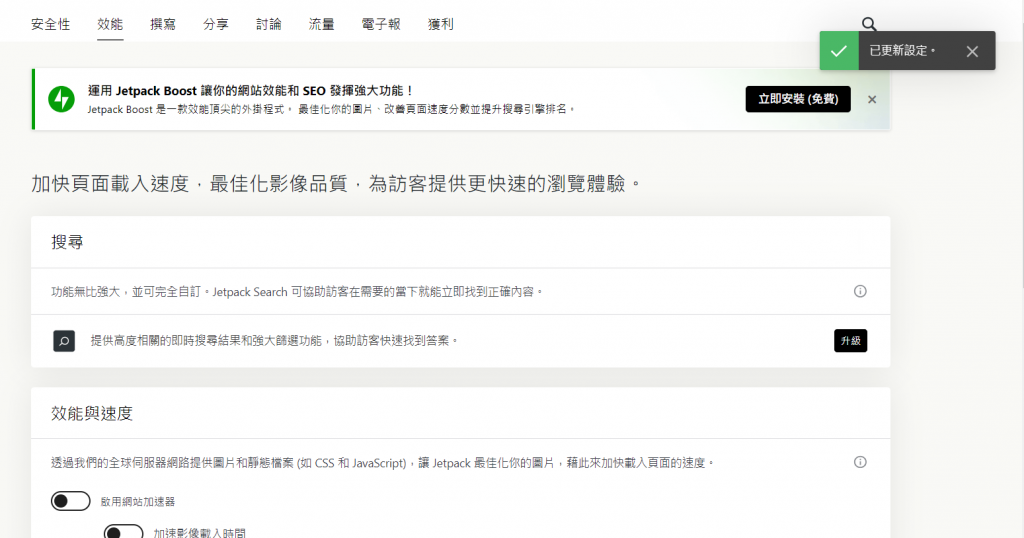Open the 討論 tab
This screenshot has width=1024, height=538.
pyautogui.click(x=268, y=24)
